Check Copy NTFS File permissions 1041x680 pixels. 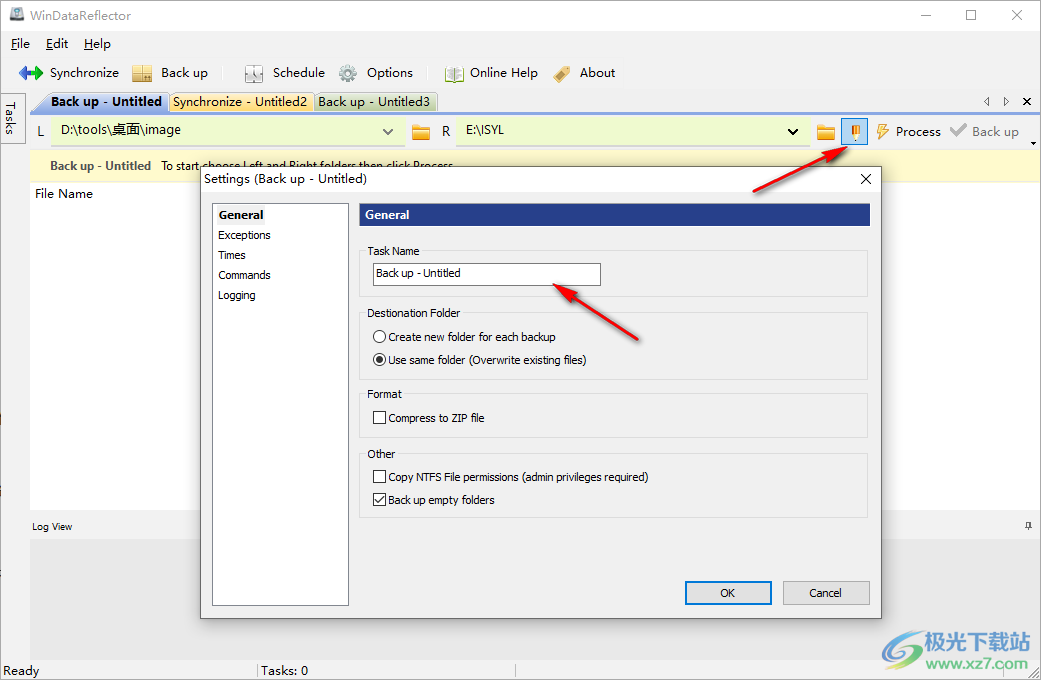[x=380, y=477]
